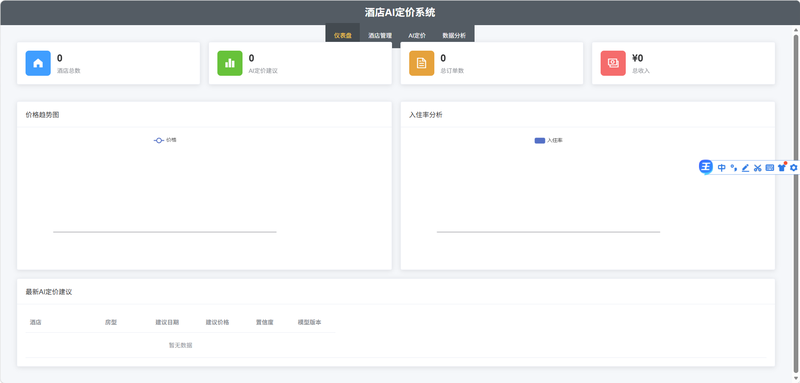Click the 总订单数 label
The image size is (800, 383).
[453, 71]
